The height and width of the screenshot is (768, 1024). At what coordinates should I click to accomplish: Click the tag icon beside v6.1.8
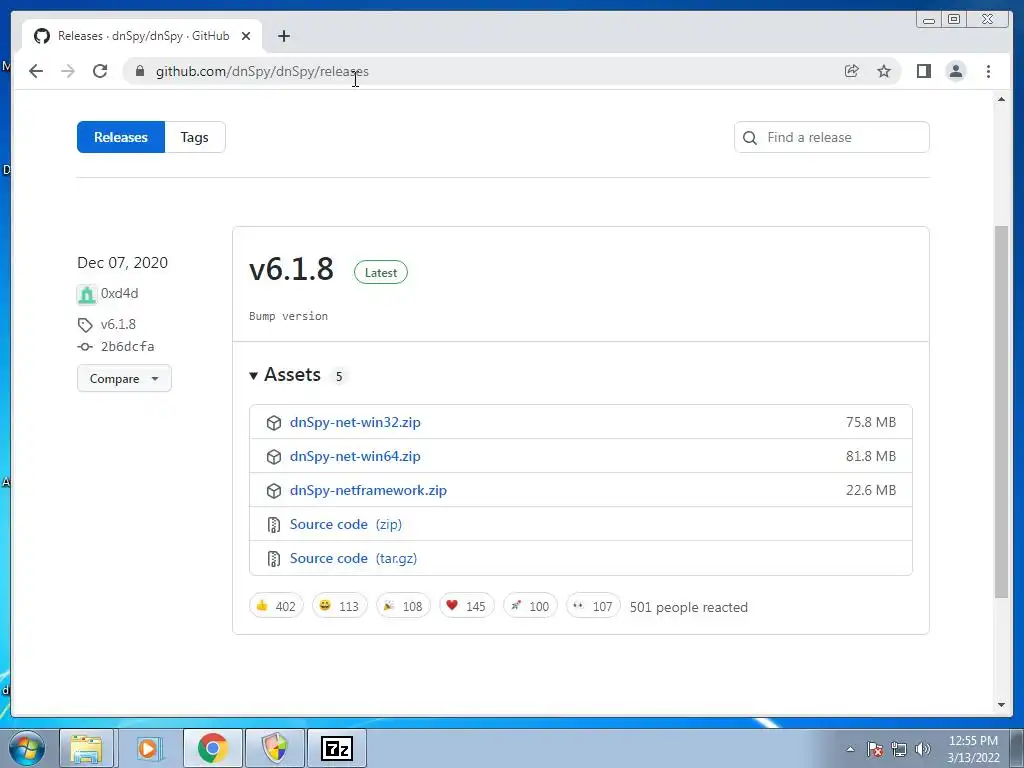click(85, 325)
